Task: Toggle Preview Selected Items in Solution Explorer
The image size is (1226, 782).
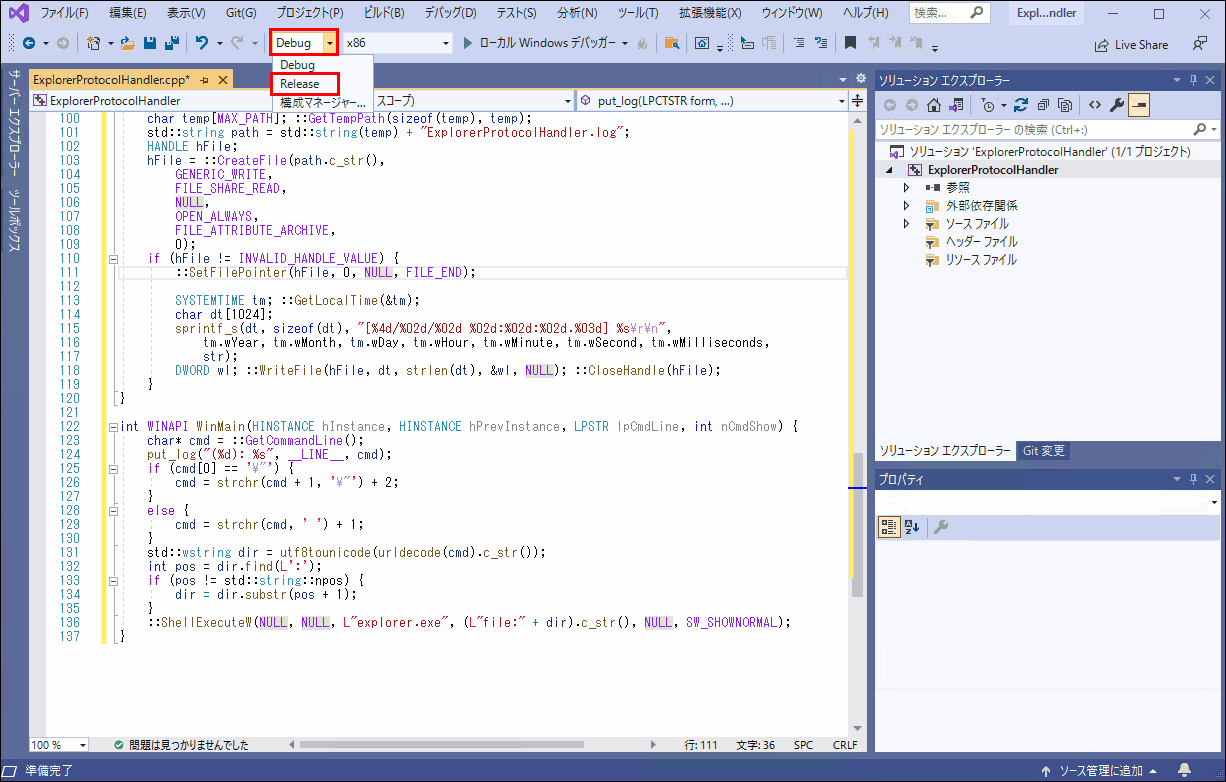Action: (x=1139, y=105)
